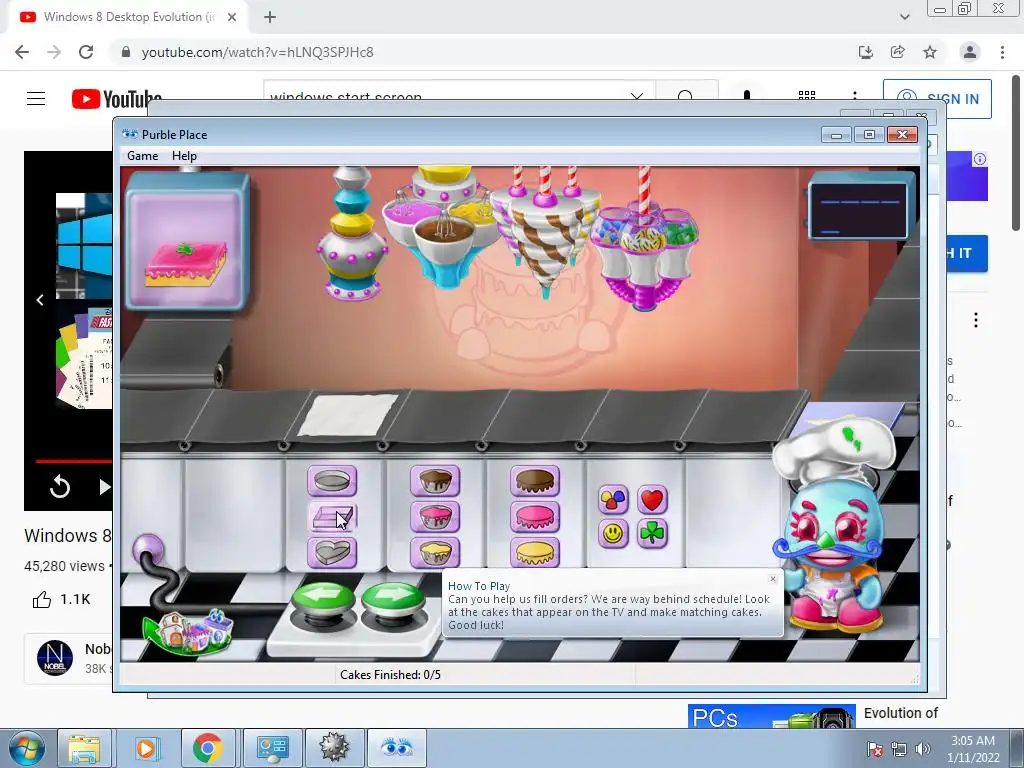Select the heart-shaped cake pan button

(x=332, y=552)
